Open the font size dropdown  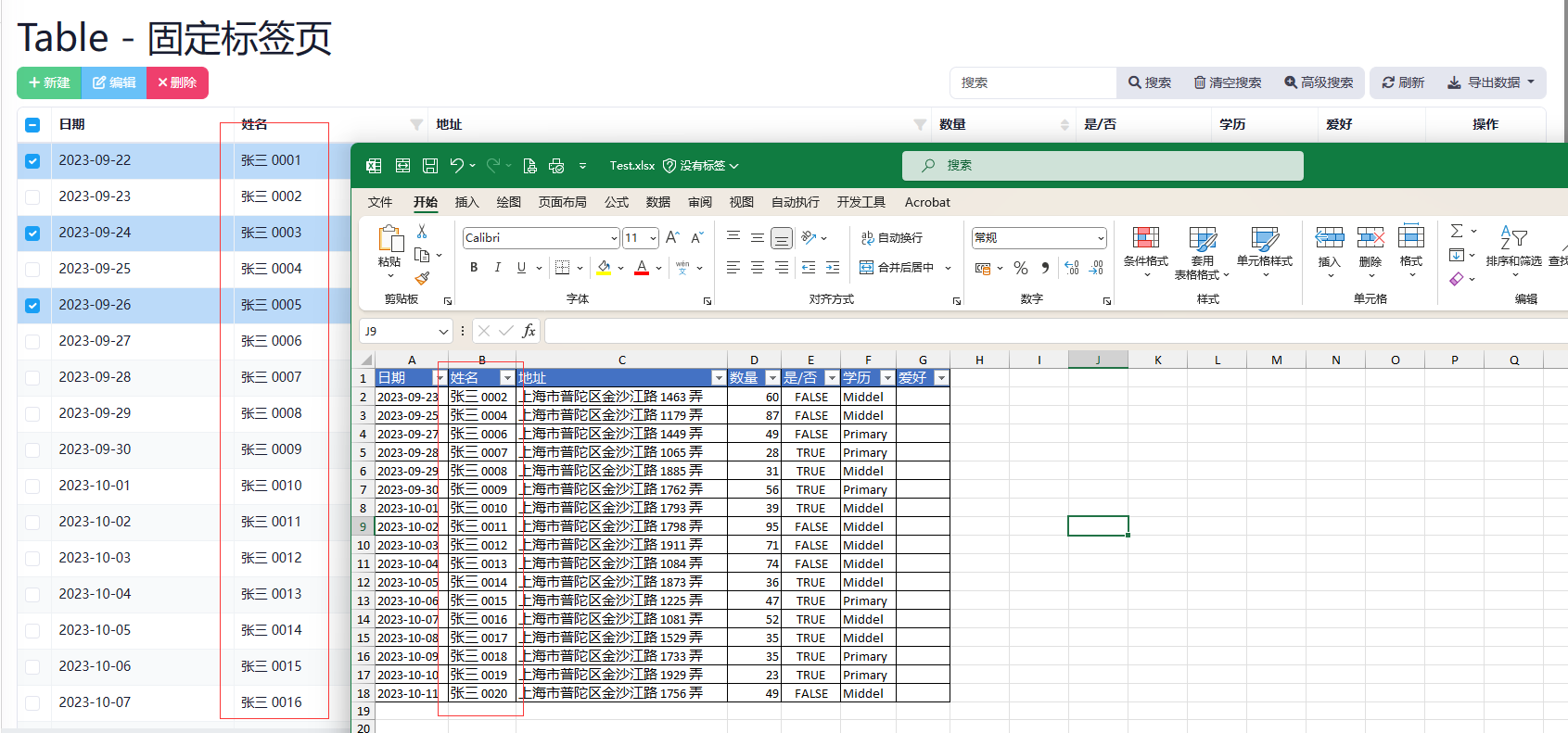pyautogui.click(x=653, y=238)
